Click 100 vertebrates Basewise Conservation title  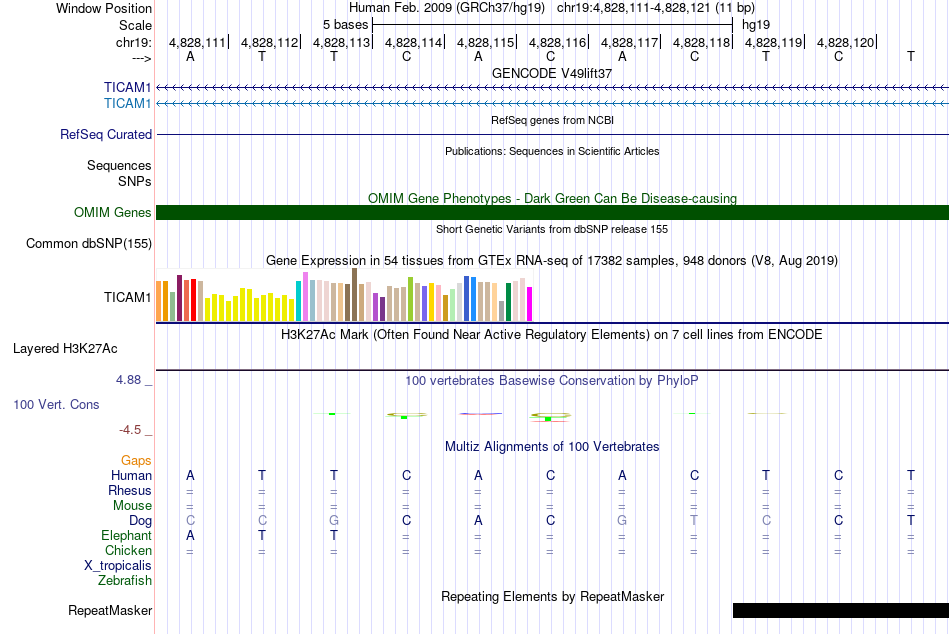tap(552, 381)
